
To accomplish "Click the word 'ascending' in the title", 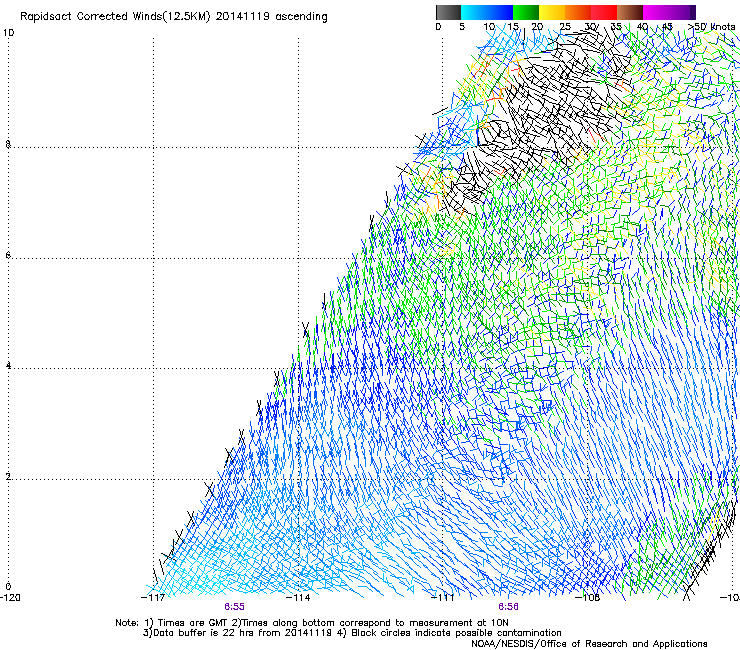I will pos(301,17).
